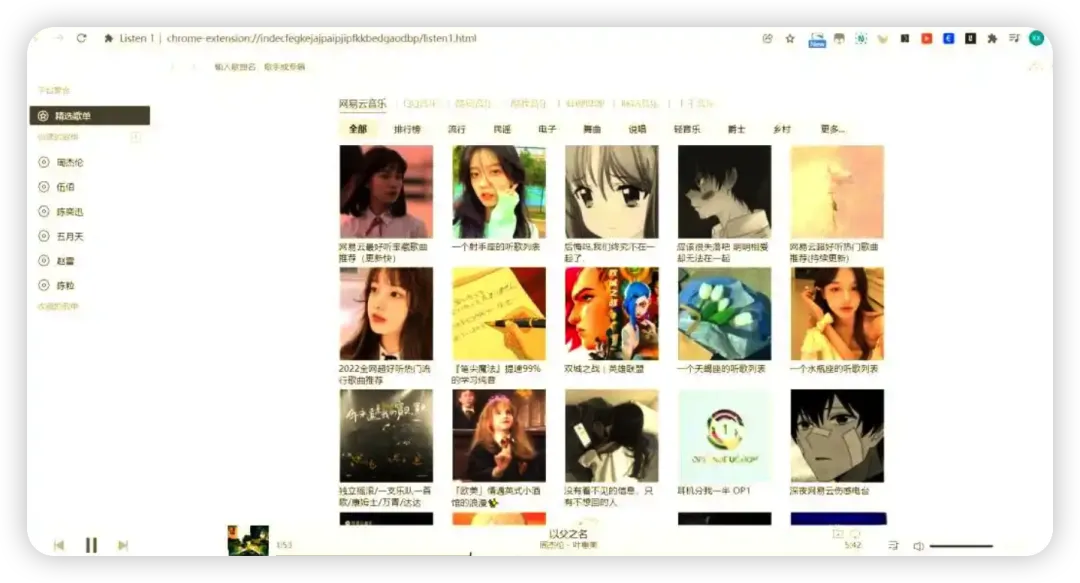The height and width of the screenshot is (583, 1080).
Task: Click the pale bird-wing extension icon
Action: click(x=882, y=39)
